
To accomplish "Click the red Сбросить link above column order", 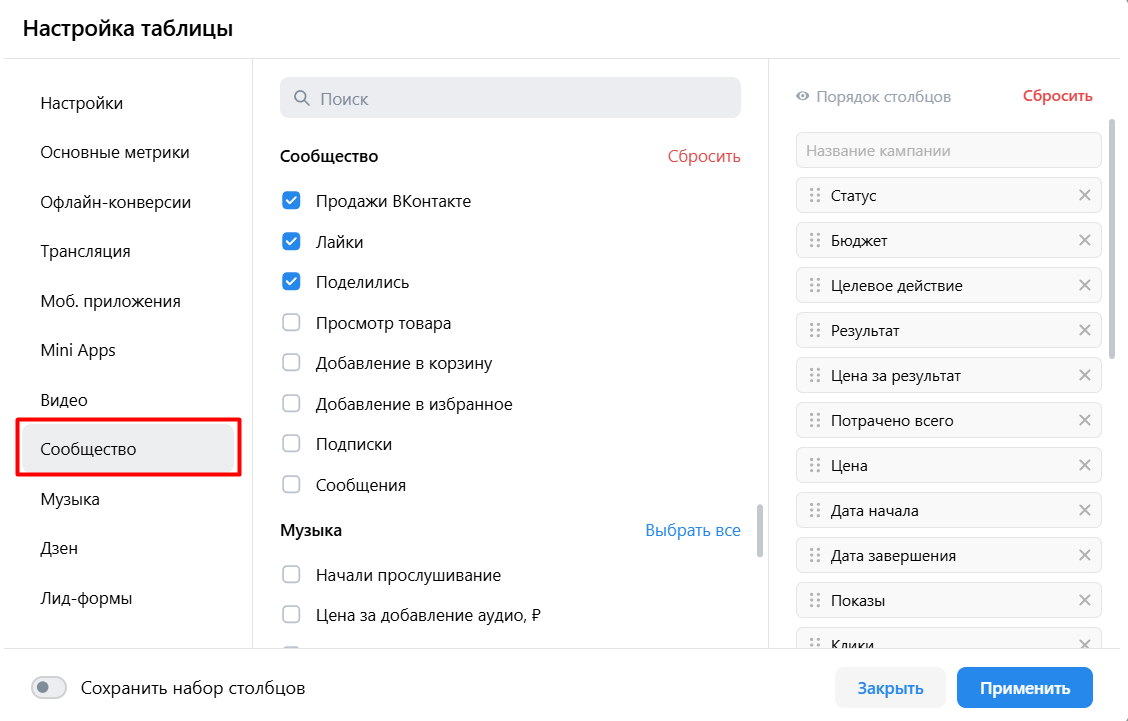I will coord(1057,97).
